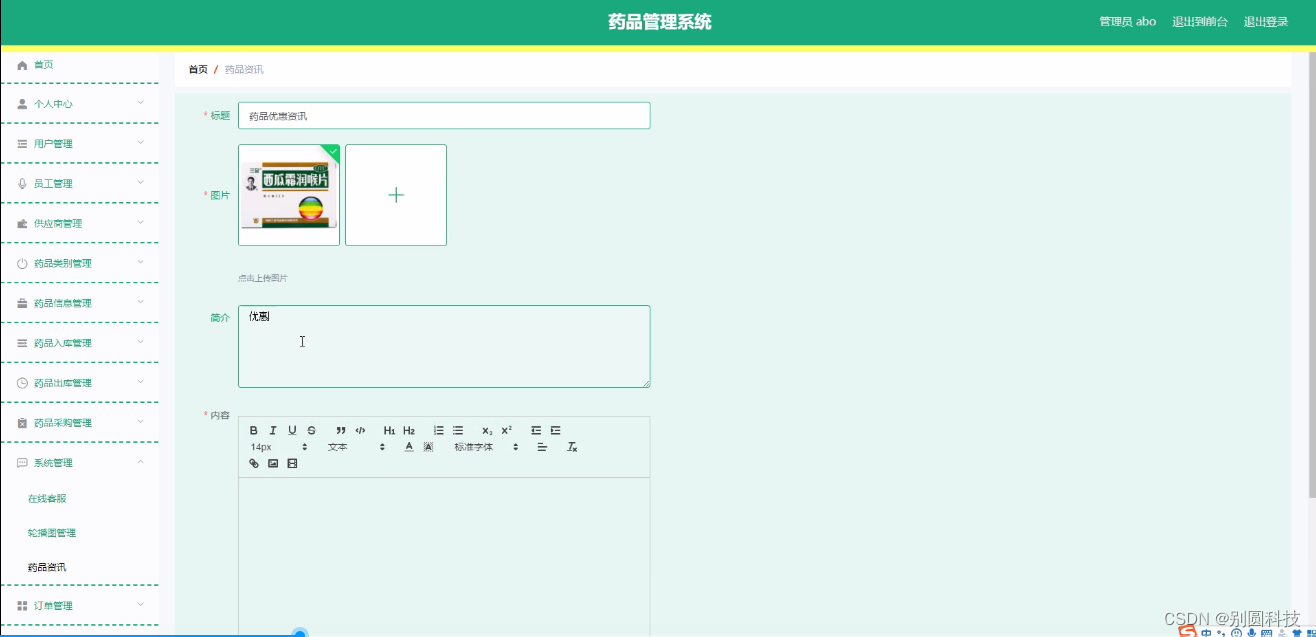Insert a blockquote using the quote icon
This screenshot has height=637, width=1316.
click(340, 429)
